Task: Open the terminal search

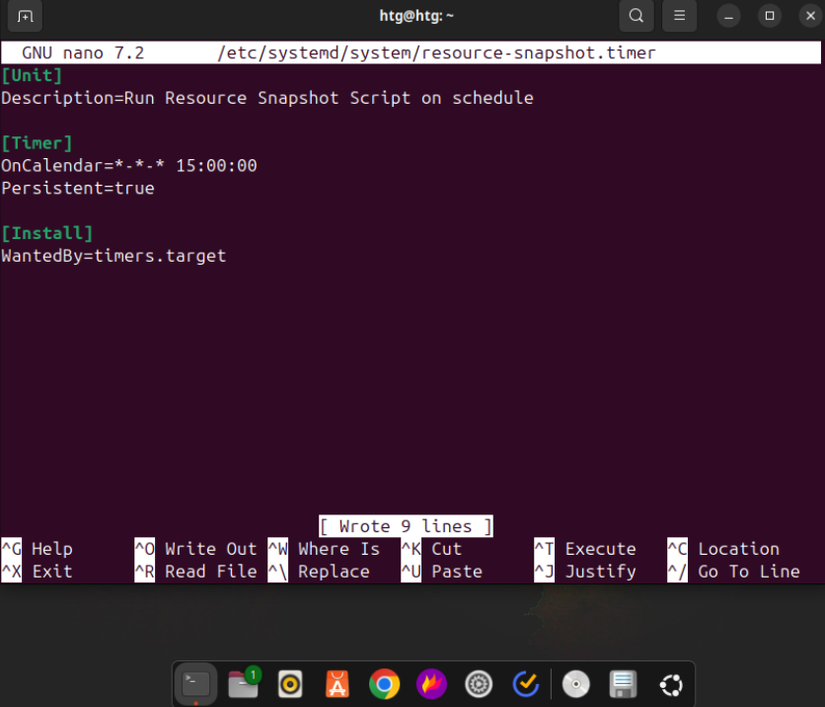Action: (636, 16)
